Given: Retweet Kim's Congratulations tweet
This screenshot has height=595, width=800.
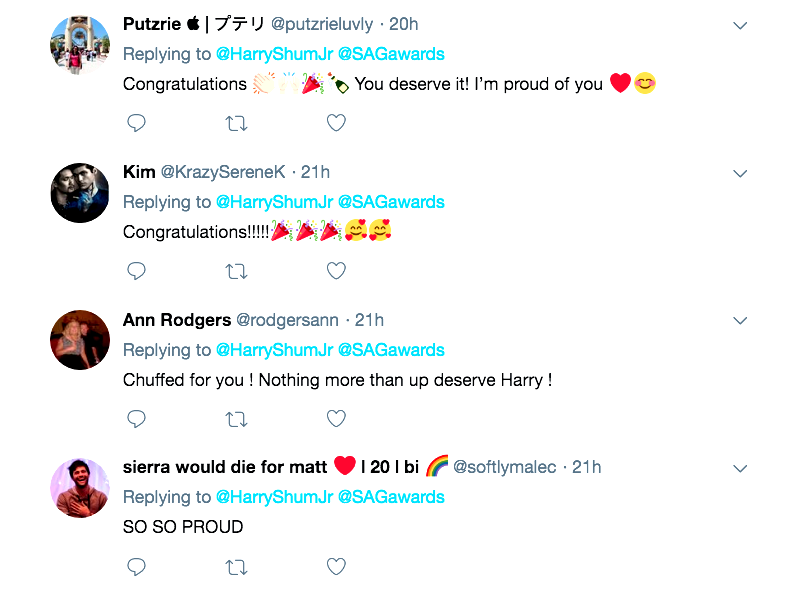Looking at the screenshot, I should pos(237,271).
